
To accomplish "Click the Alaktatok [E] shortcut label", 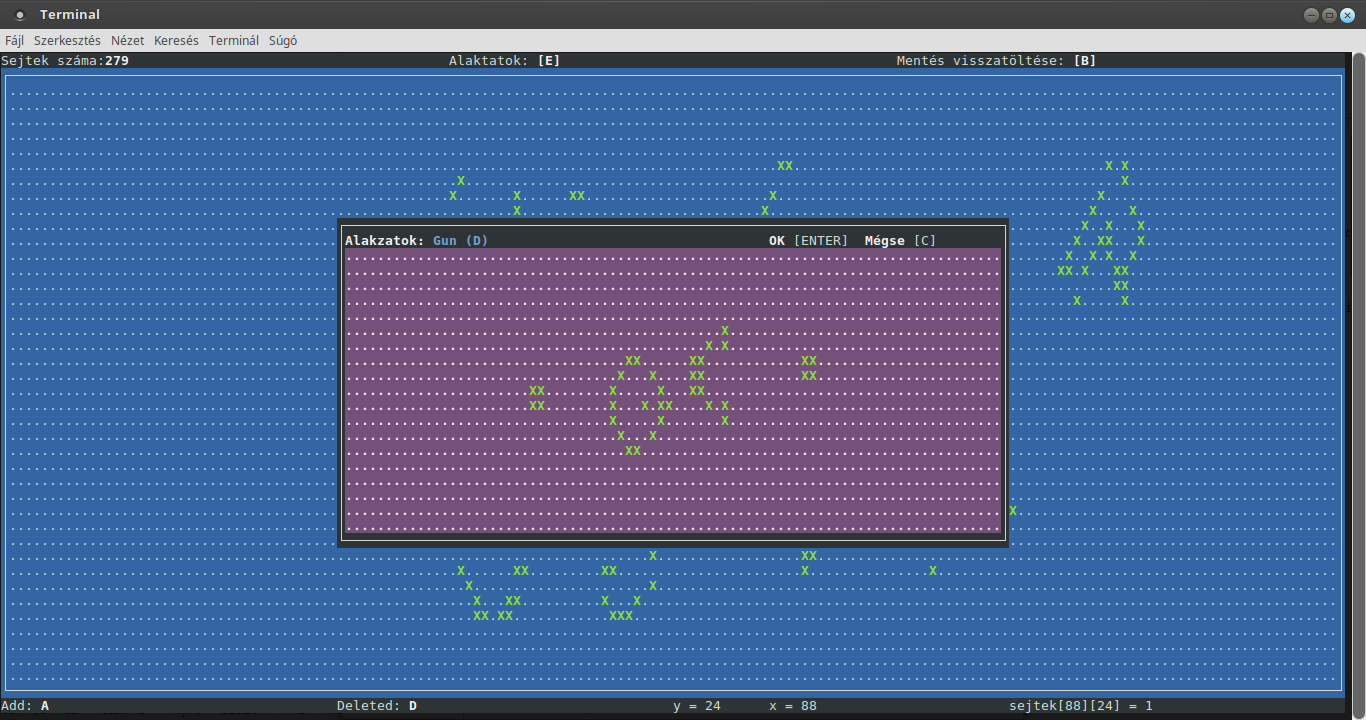I will [505, 60].
